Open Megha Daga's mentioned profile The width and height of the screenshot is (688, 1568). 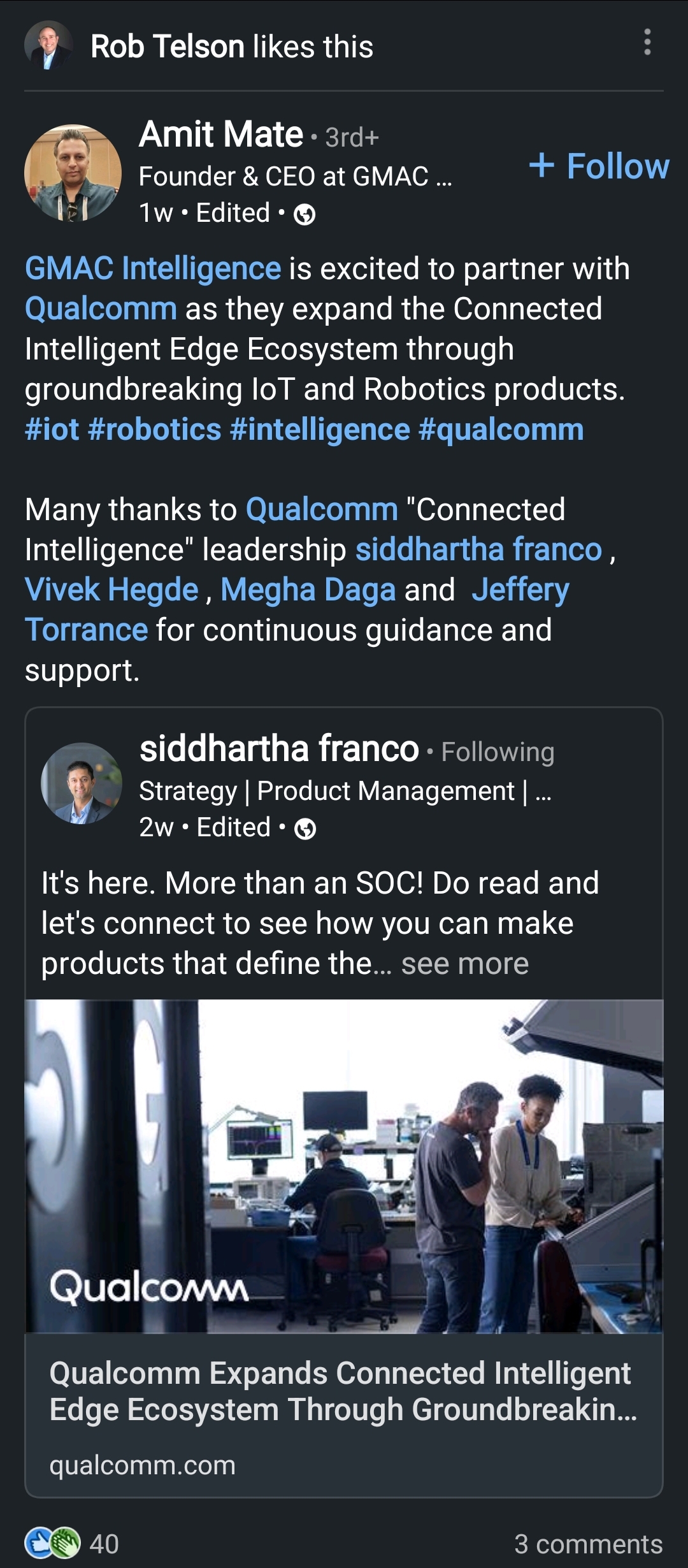(x=308, y=590)
